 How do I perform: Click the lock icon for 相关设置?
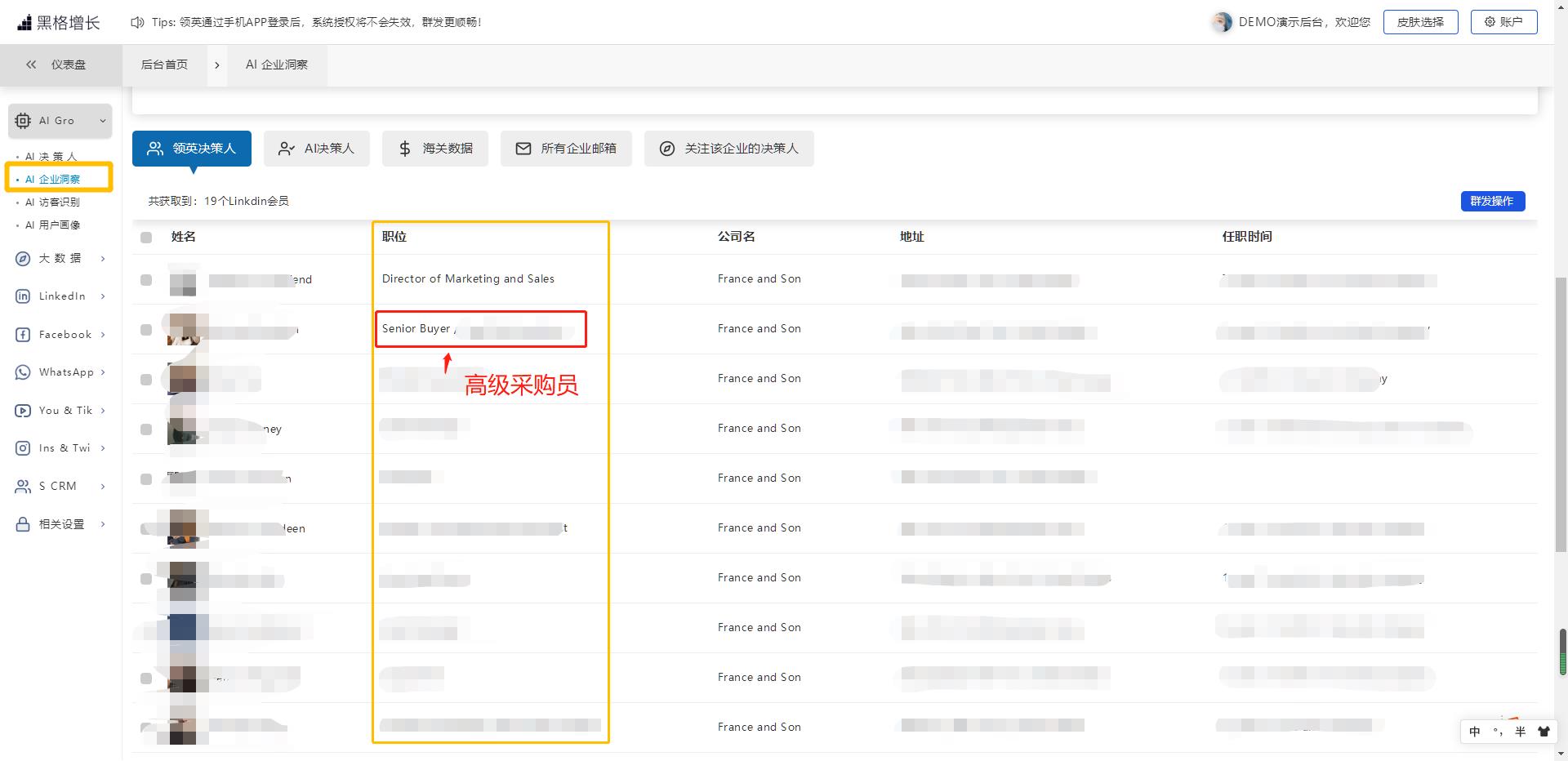click(x=23, y=524)
